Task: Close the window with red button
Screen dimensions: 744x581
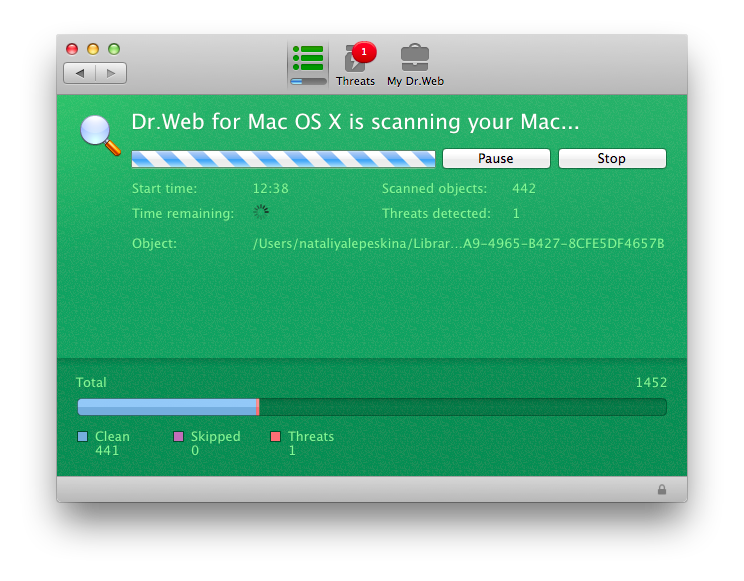Action: (72, 49)
